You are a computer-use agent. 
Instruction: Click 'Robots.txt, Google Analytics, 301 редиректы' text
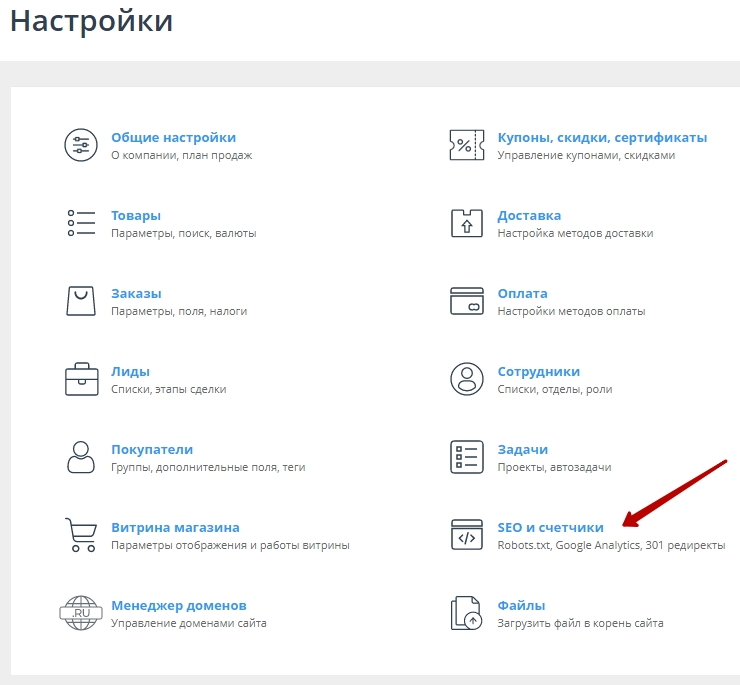[611, 545]
